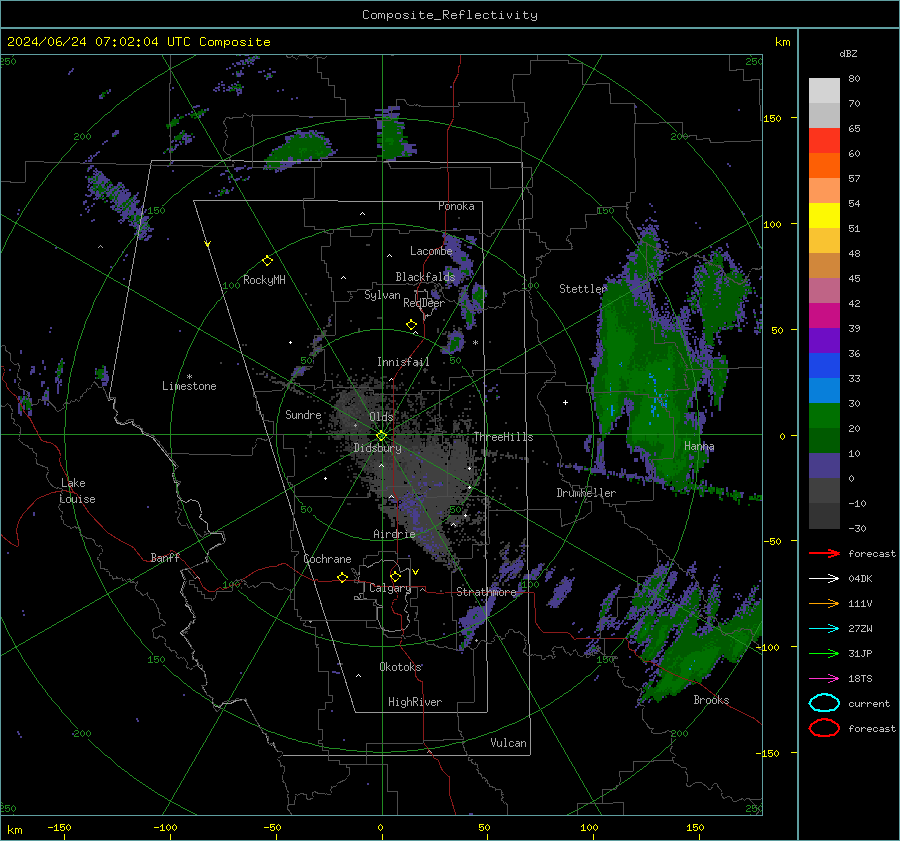Click the Stettler town label
The height and width of the screenshot is (841, 900).
coord(583,289)
